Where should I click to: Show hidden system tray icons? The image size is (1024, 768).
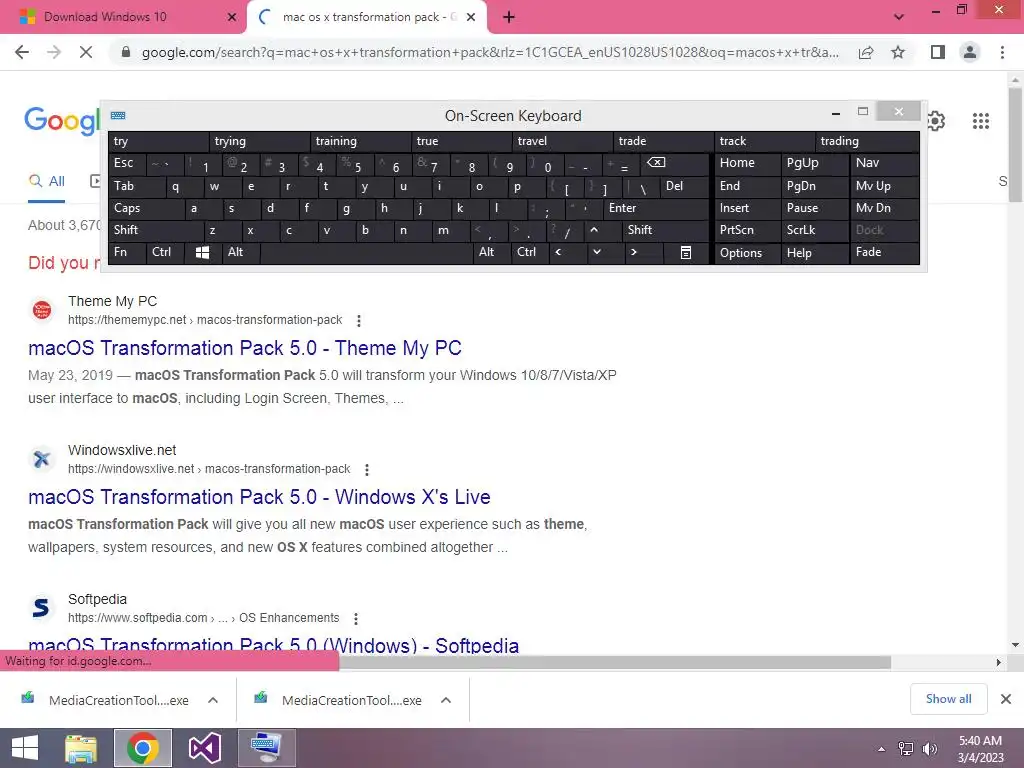[882, 749]
